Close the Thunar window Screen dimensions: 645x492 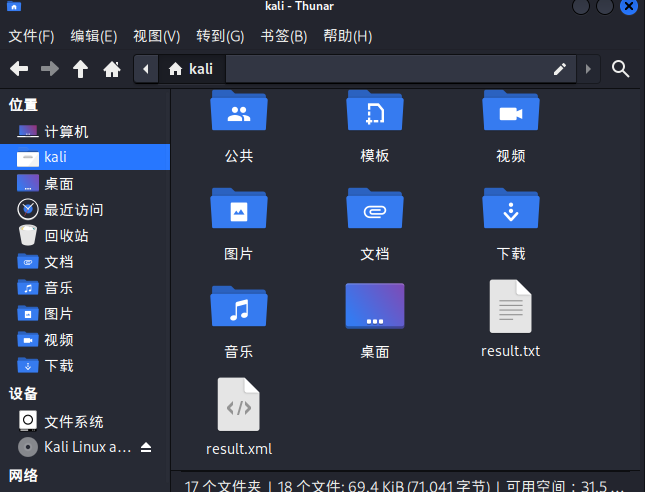629,6
